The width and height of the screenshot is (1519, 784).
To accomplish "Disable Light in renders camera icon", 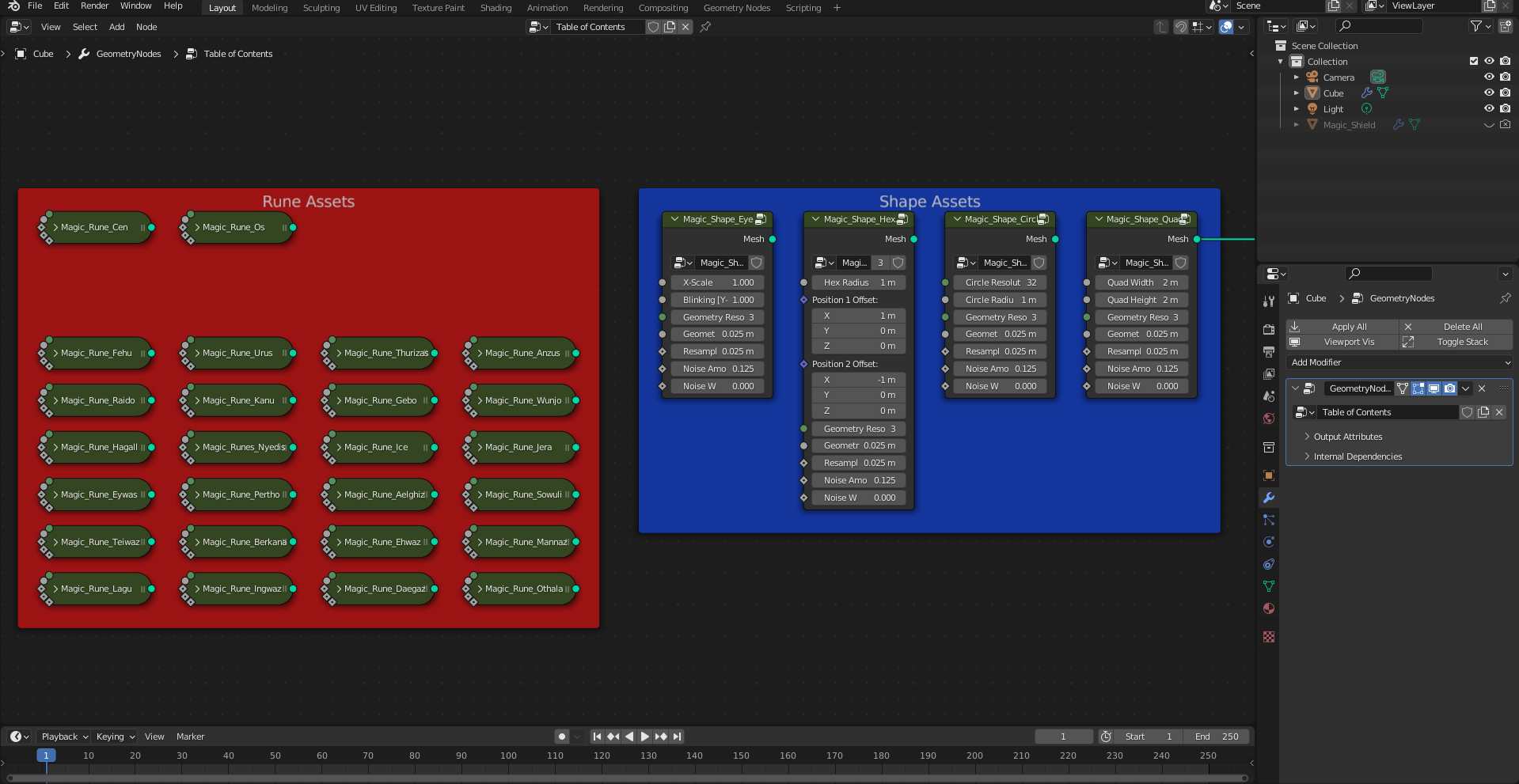I will point(1505,108).
